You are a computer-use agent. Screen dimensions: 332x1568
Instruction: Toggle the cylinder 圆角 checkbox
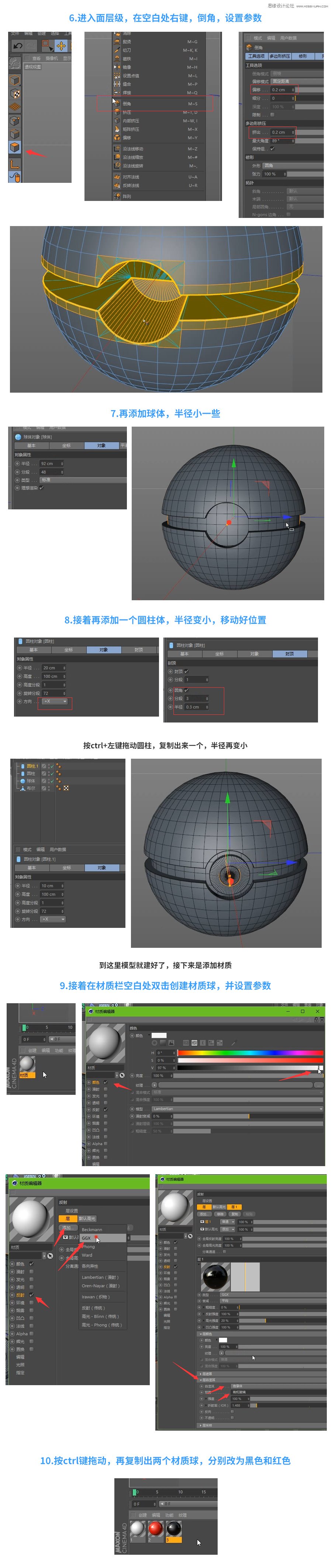coord(186,690)
